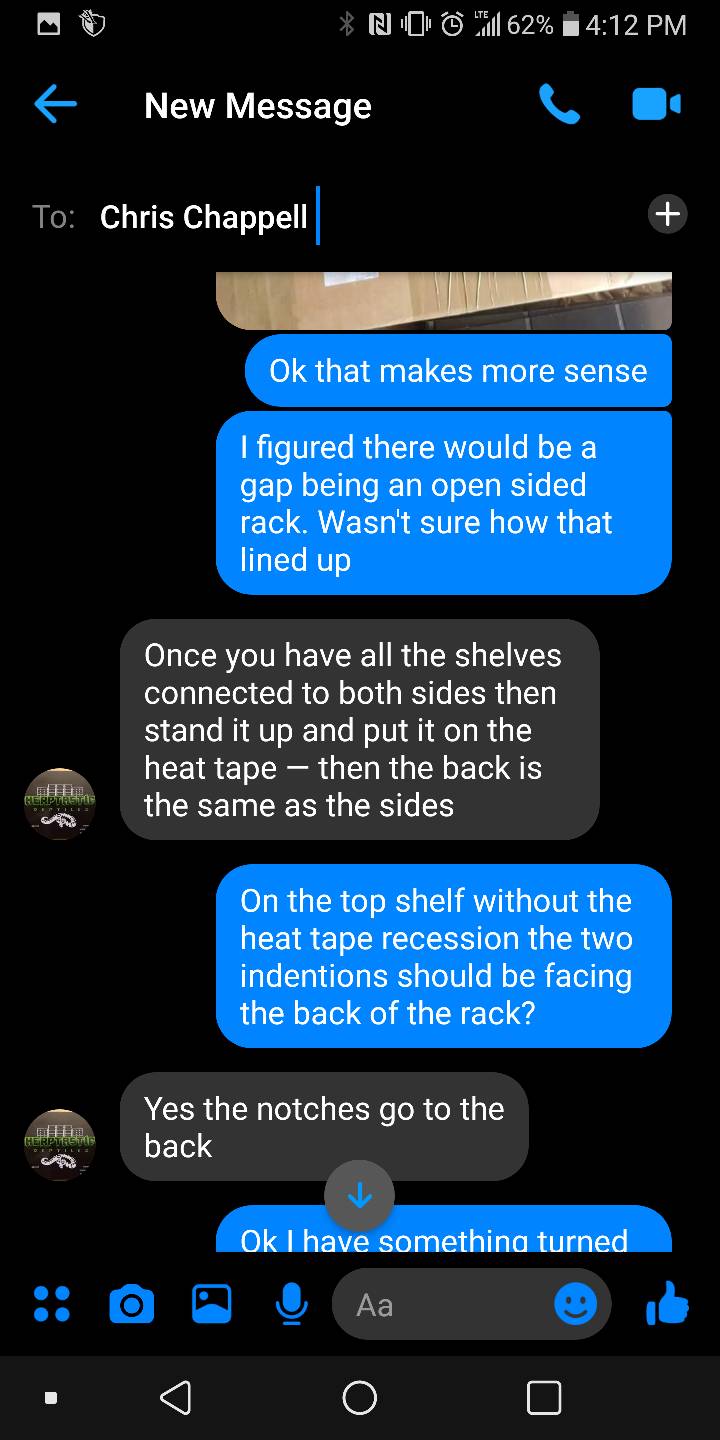Image resolution: width=720 pixels, height=1440 pixels.
Task: Open the emoji picker smiley
Action: [x=576, y=1304]
